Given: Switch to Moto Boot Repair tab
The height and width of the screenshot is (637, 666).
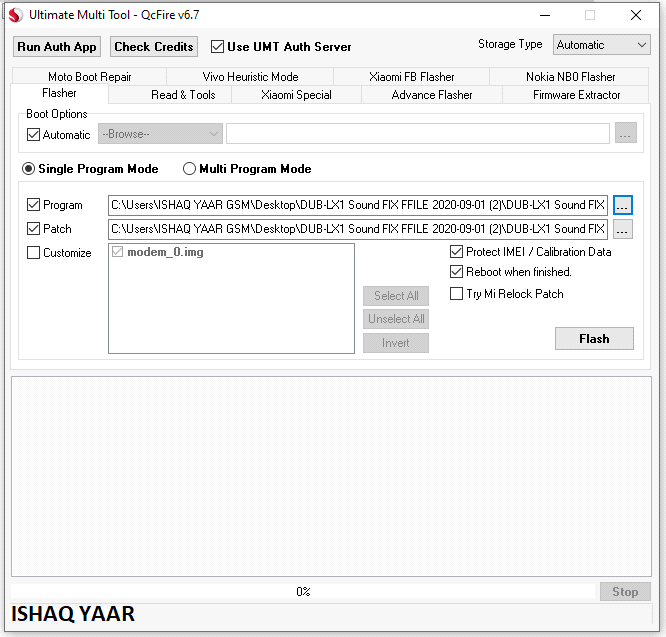Looking at the screenshot, I should click(x=90, y=77).
